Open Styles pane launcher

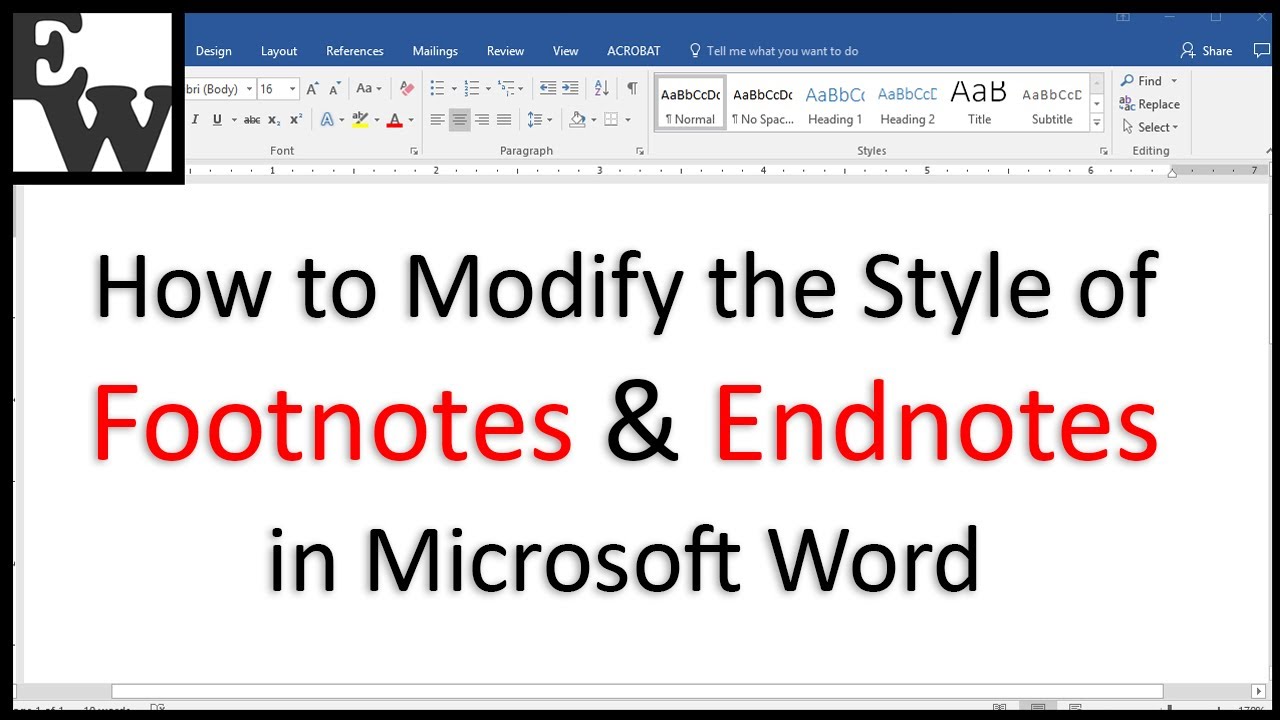click(1104, 151)
